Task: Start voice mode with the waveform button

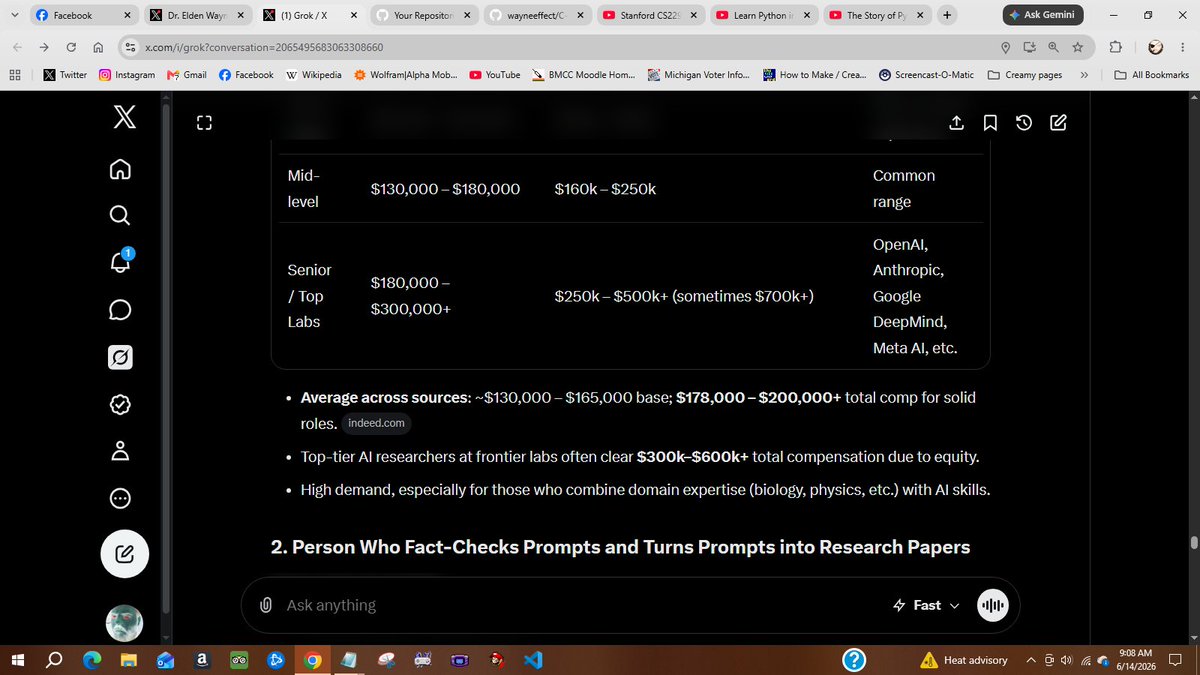Action: (993, 605)
